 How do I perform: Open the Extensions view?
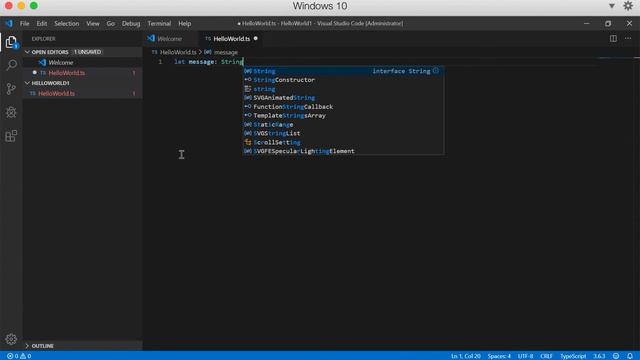pyautogui.click(x=11, y=136)
